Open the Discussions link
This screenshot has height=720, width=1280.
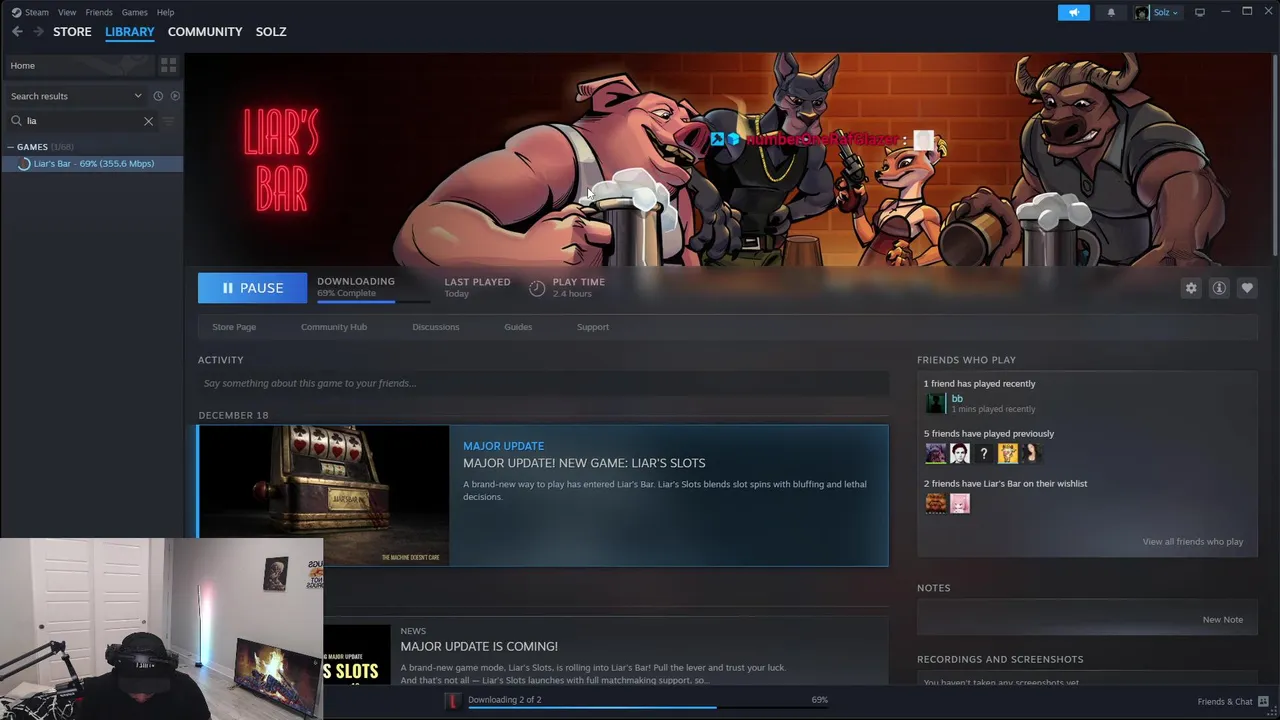pos(436,327)
